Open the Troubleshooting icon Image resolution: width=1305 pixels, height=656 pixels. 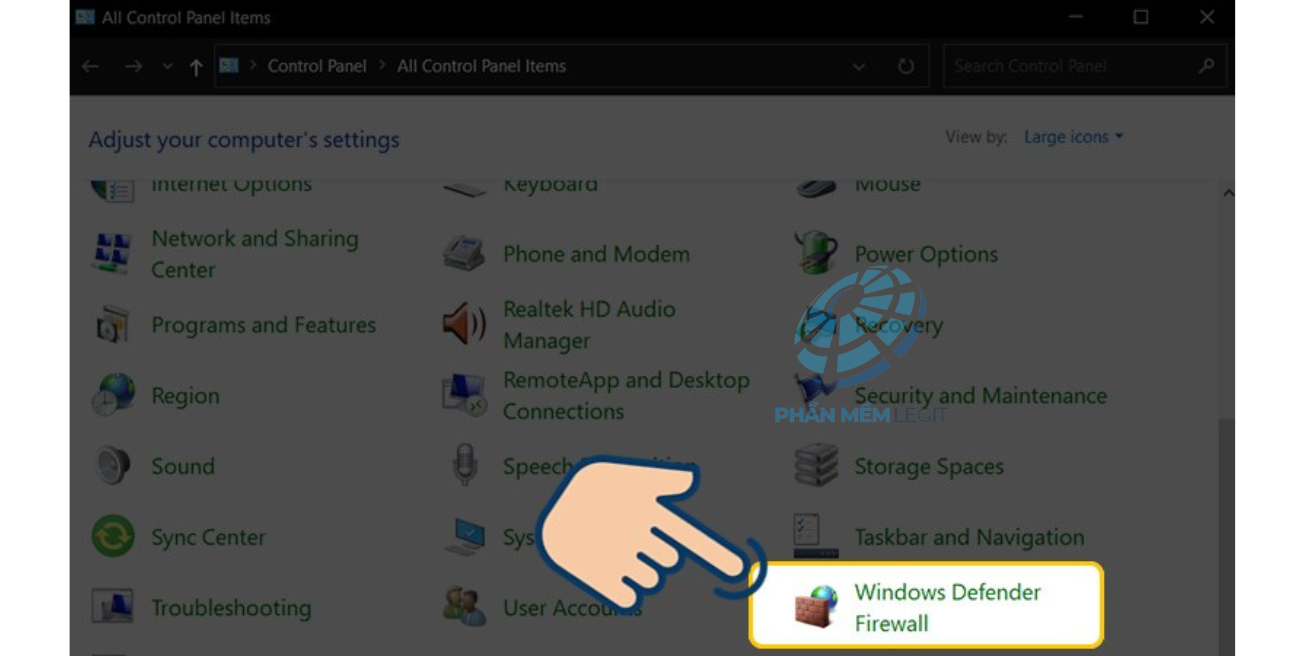112,607
